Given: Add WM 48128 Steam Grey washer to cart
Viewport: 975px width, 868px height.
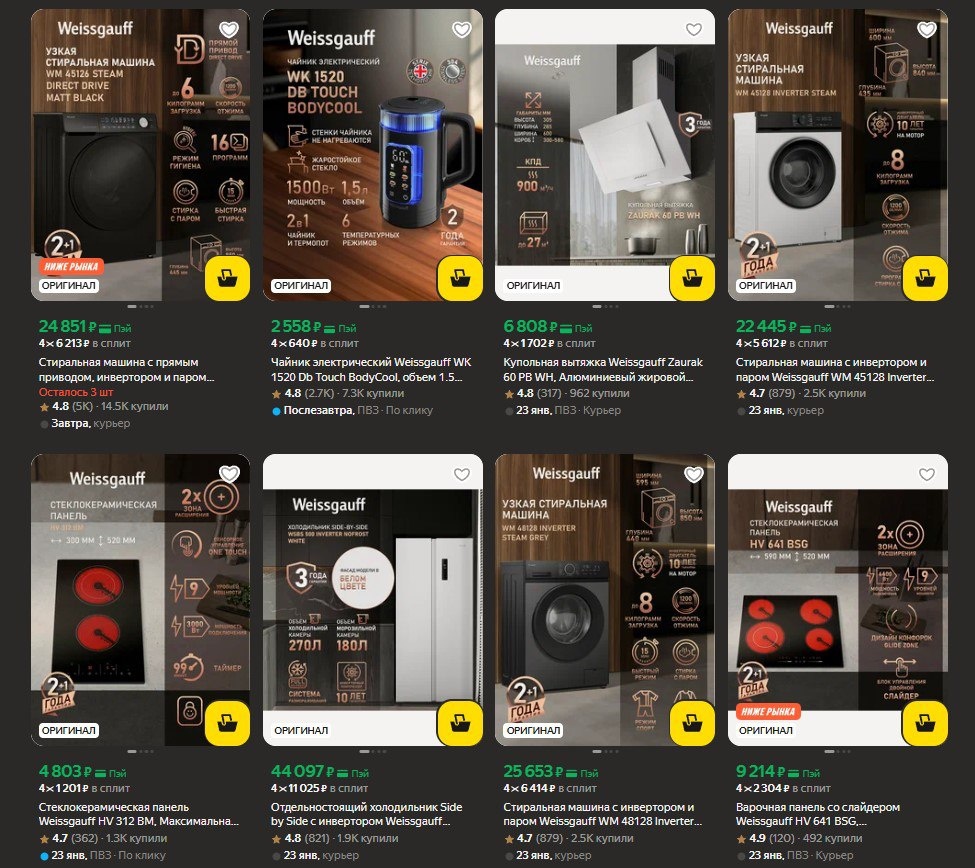Looking at the screenshot, I should [692, 723].
